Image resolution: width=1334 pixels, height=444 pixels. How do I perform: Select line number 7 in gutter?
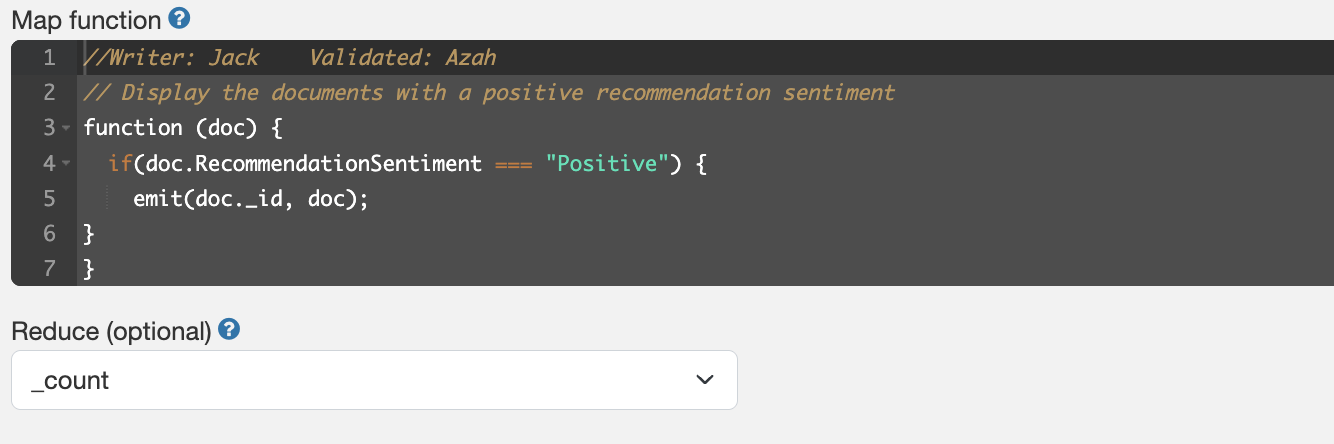click(x=49, y=269)
